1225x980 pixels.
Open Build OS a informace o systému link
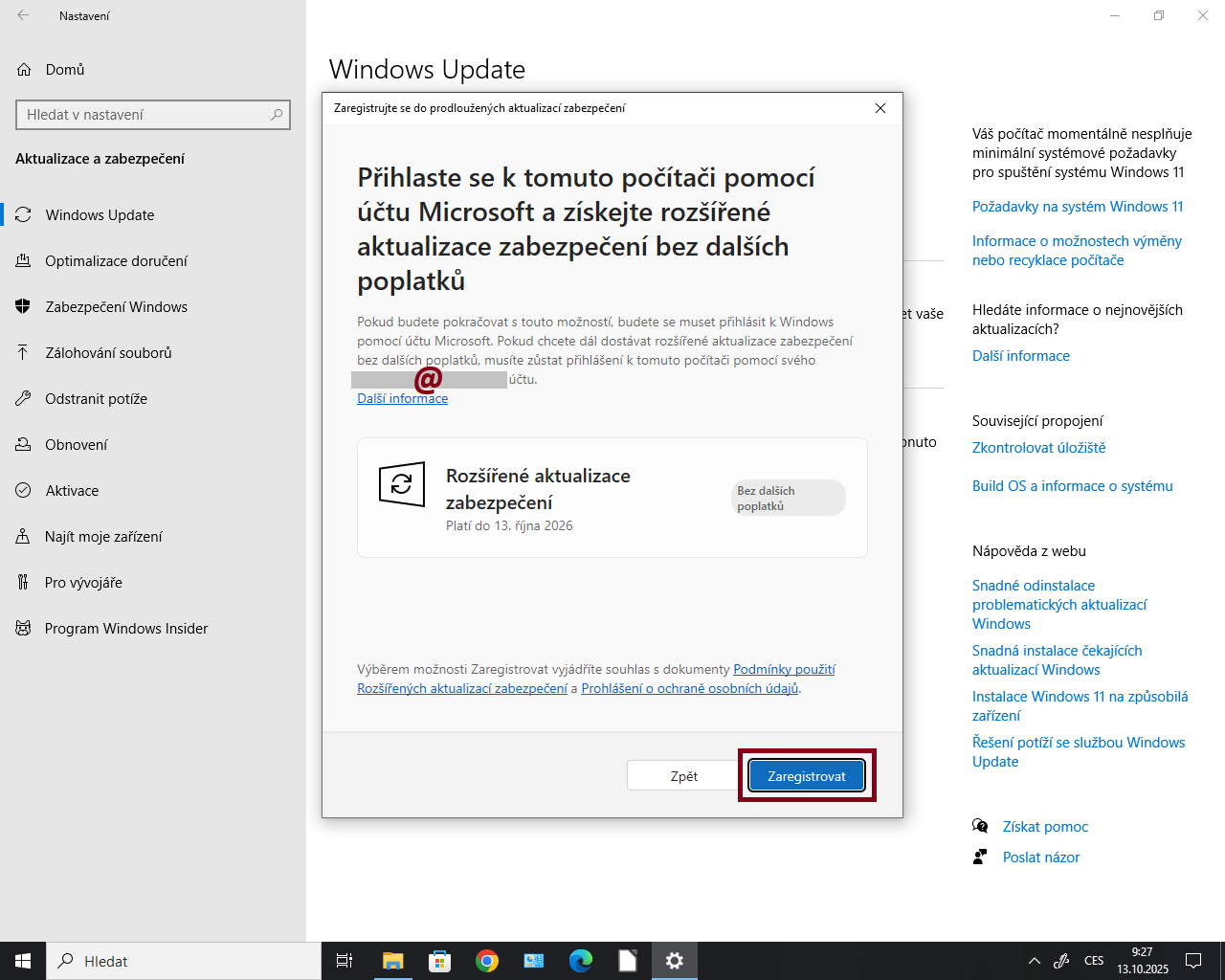click(x=1072, y=486)
